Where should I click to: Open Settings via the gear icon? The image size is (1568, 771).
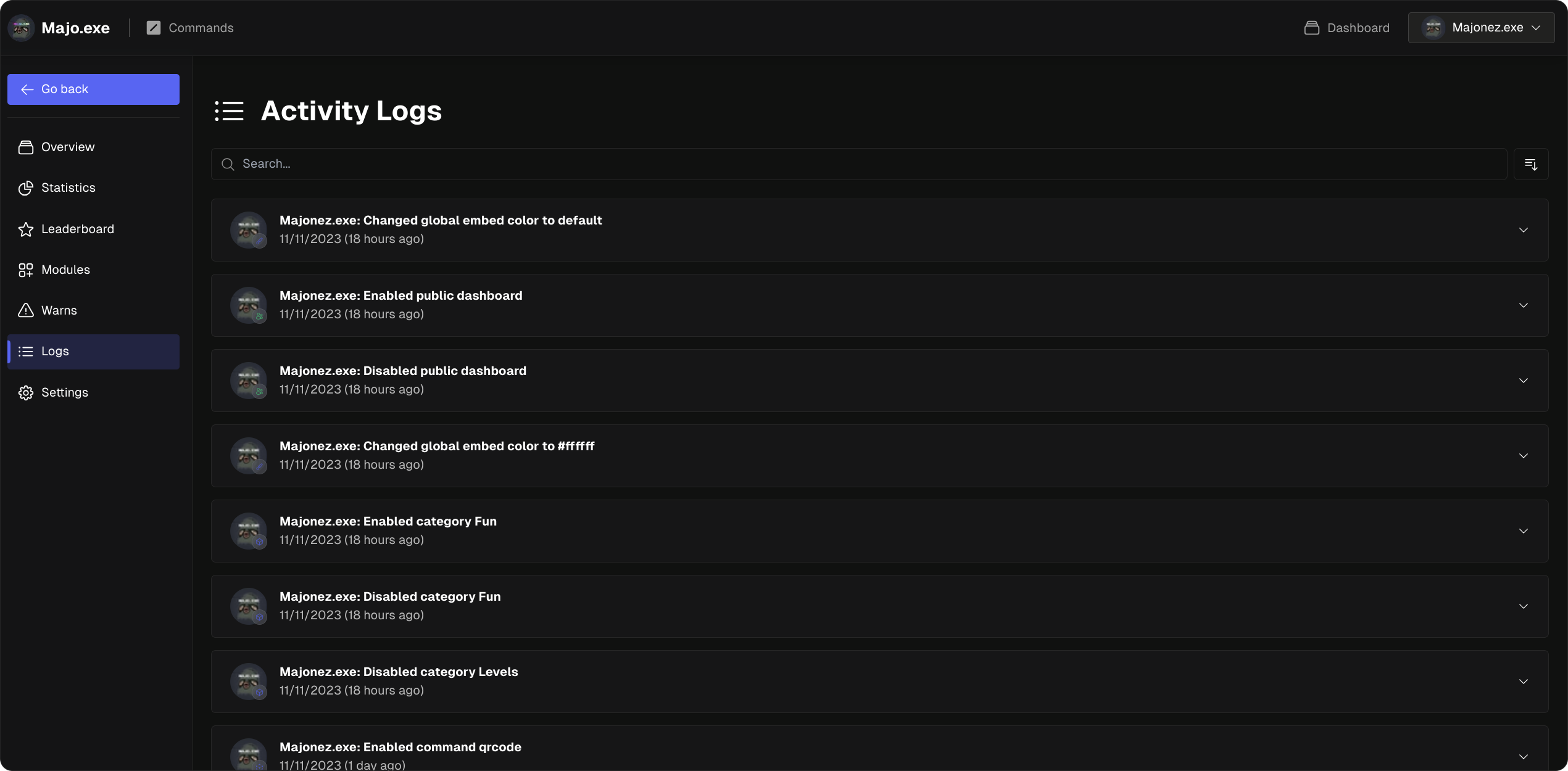point(25,392)
